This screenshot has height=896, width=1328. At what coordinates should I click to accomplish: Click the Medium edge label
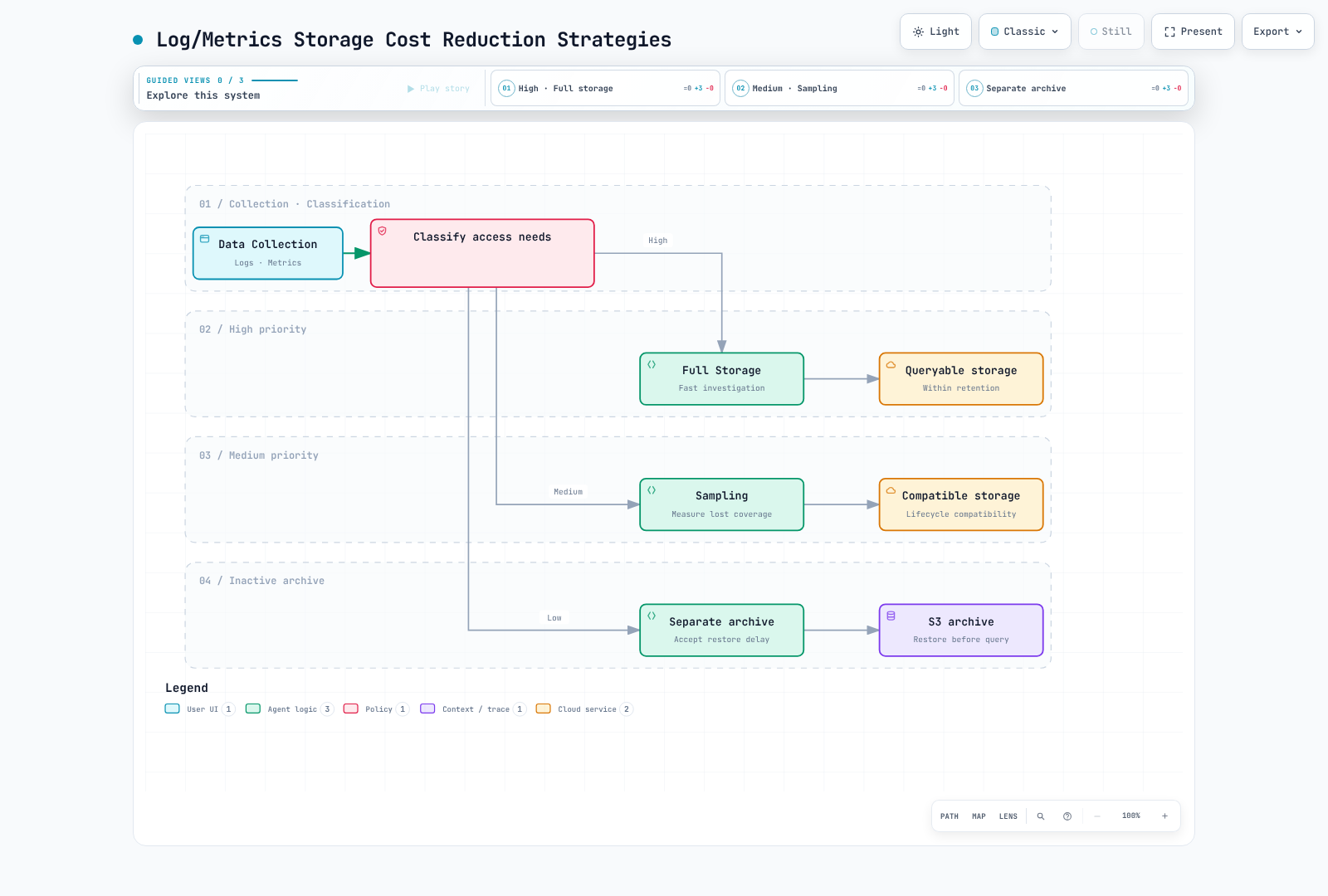click(x=569, y=492)
